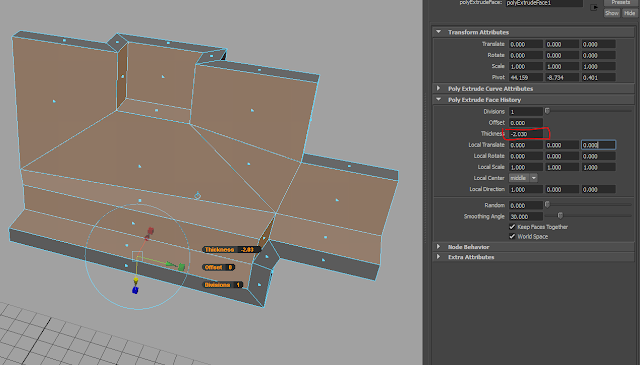Click the node focus icon beside the polyExtrudeFace field
640x365 pixels.
click(x=594, y=7)
